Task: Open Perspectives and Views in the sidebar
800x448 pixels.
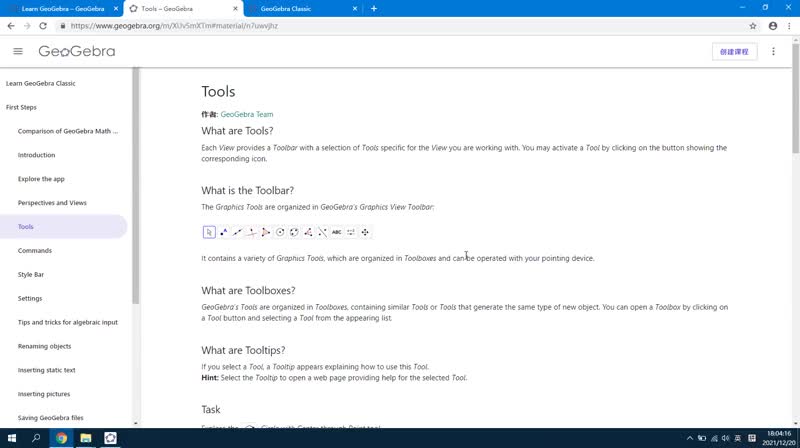Action: pyautogui.click(x=52, y=203)
